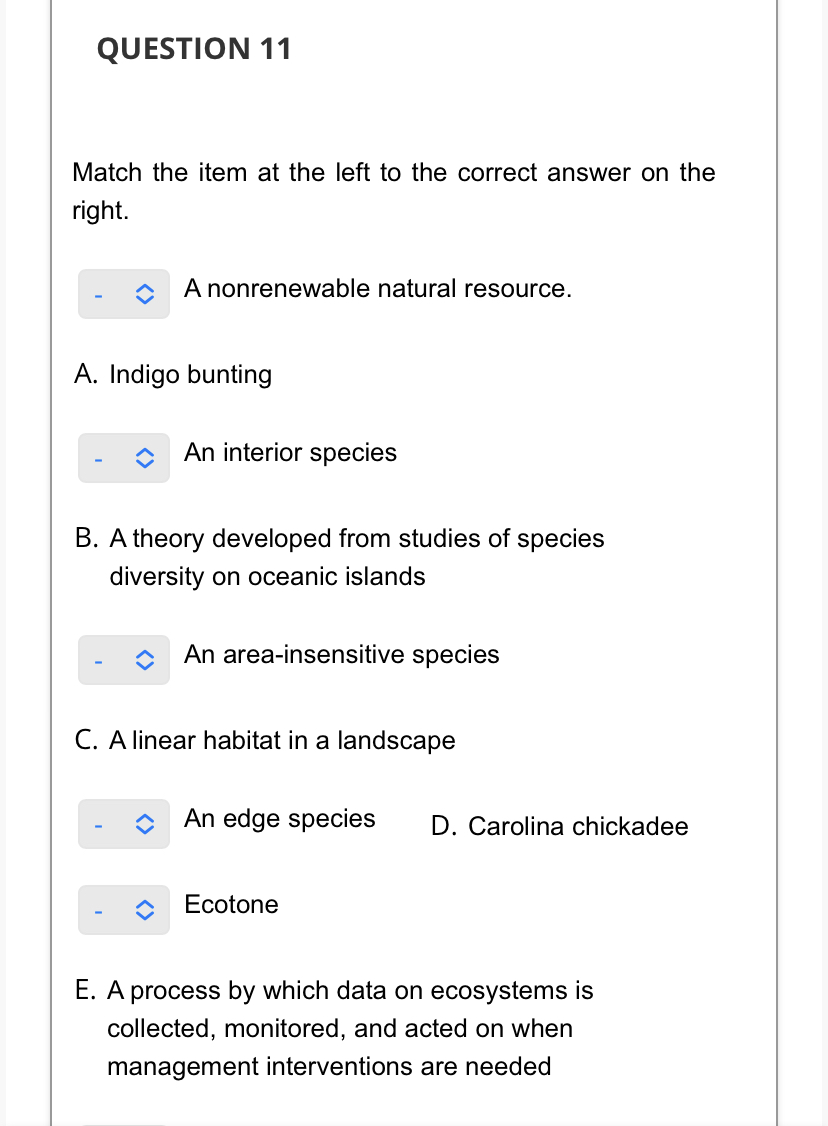Click answer B about oceanic islands theory
This screenshot has height=1126, width=828.
coord(340,557)
